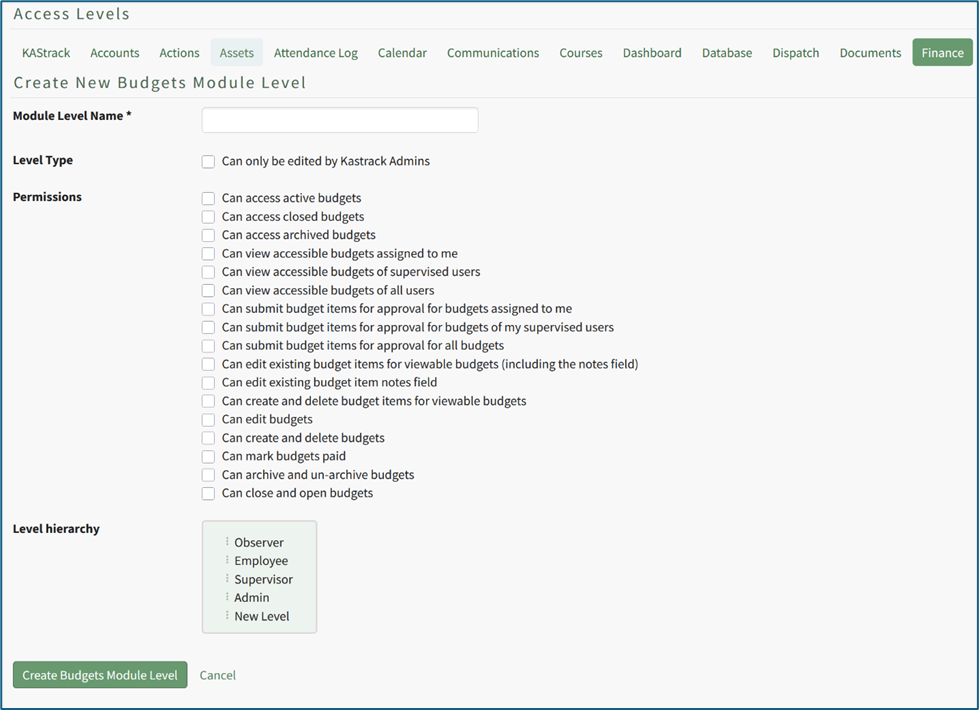Toggle 'Can mark budgets paid' checkbox

[x=208, y=456]
